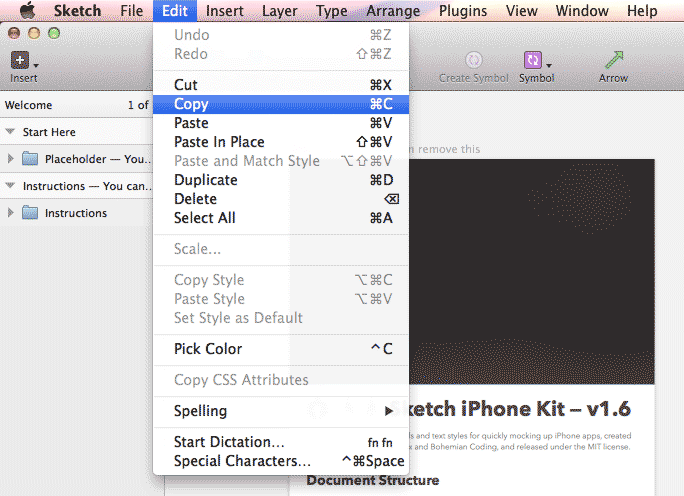Expand the Placeholder layer group
This screenshot has width=684, height=496.
coord(10,159)
